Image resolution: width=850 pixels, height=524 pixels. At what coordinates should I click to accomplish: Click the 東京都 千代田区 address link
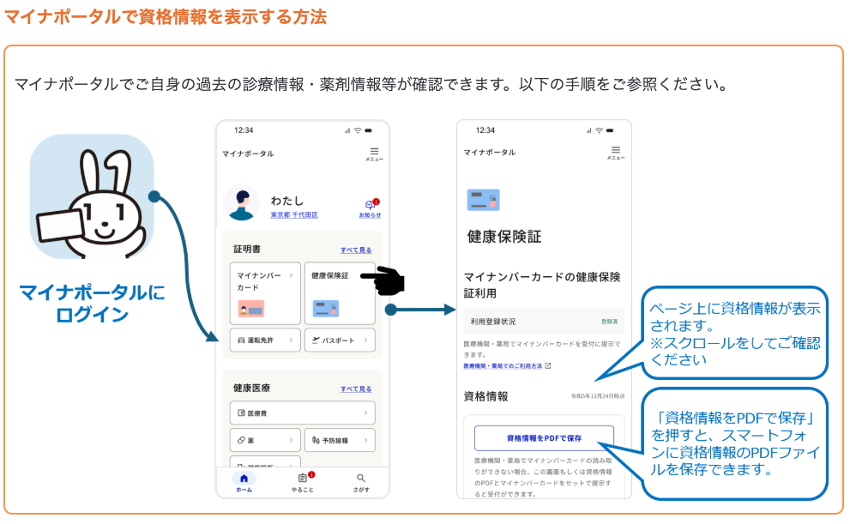(x=294, y=215)
